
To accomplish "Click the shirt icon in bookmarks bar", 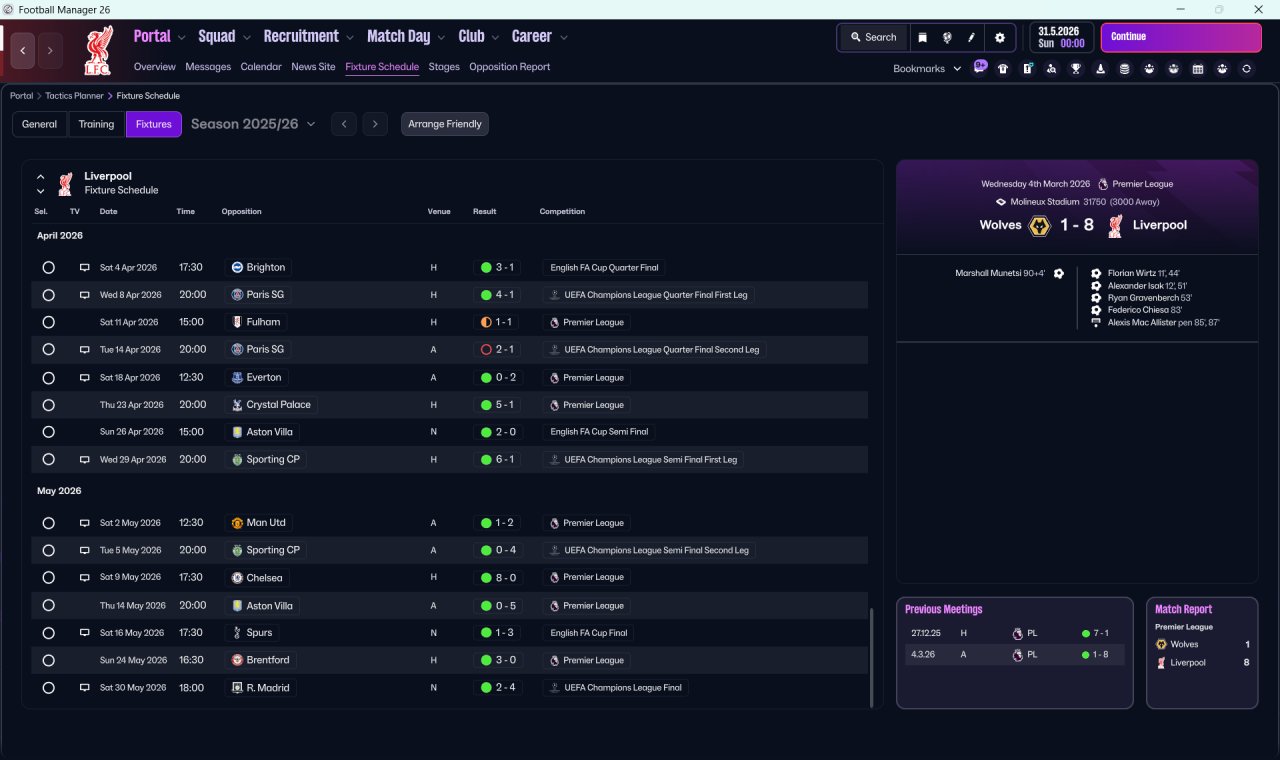I will pyautogui.click(x=1003, y=69).
